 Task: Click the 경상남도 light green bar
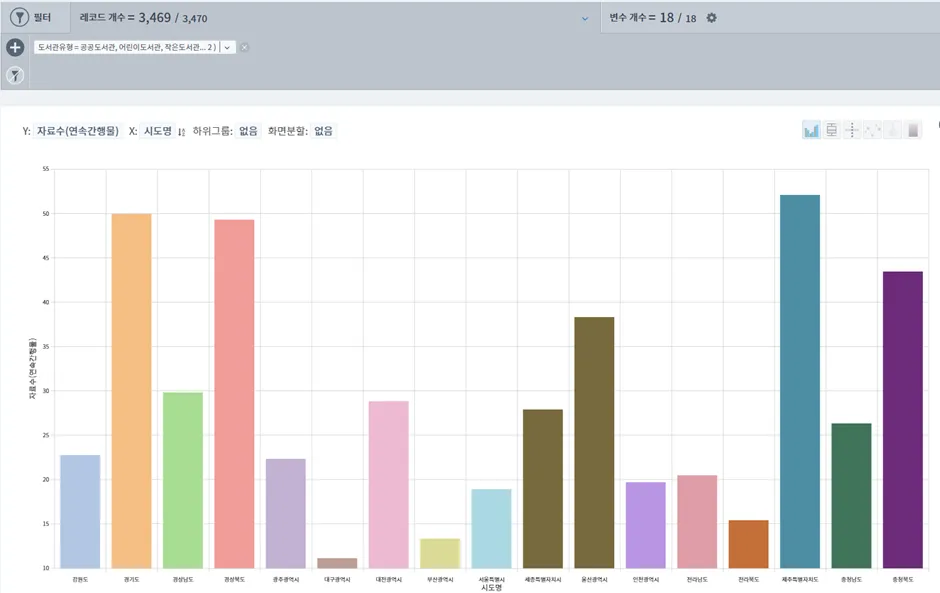pos(183,480)
